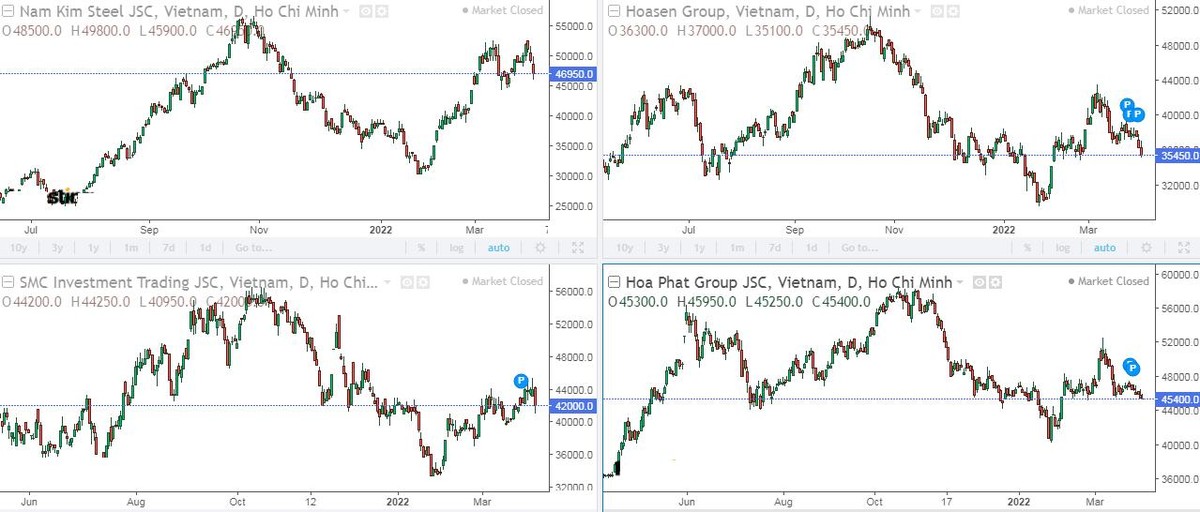Screen dimensions: 1200x512
Task: Toggle auto scale on Nam Kim chart
Action: pyautogui.click(x=498, y=248)
